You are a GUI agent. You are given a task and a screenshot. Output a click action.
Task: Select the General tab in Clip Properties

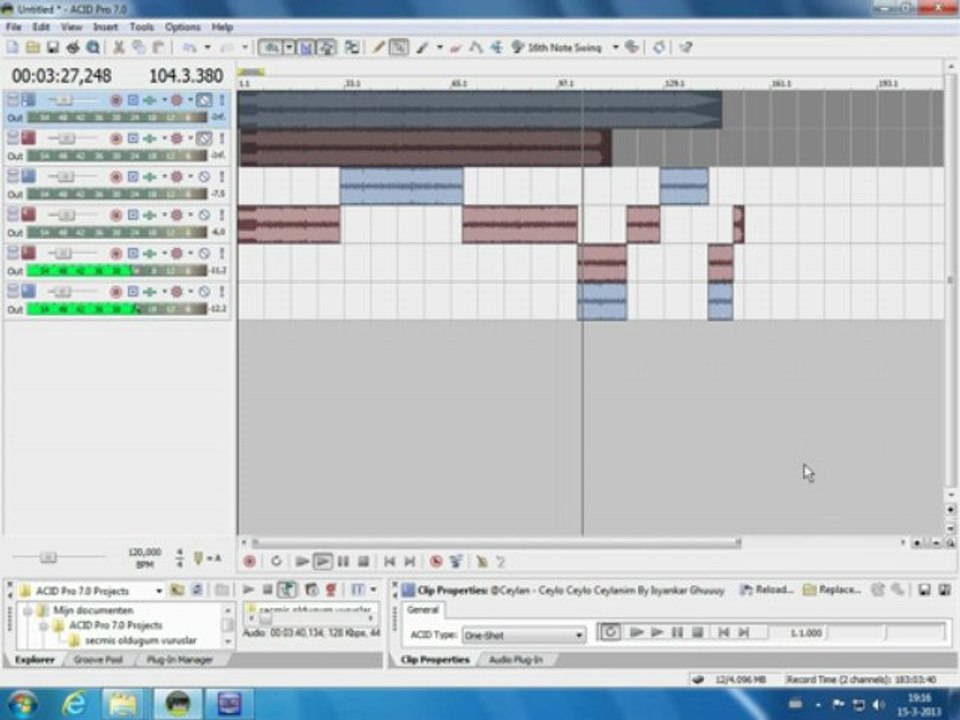[x=423, y=610]
